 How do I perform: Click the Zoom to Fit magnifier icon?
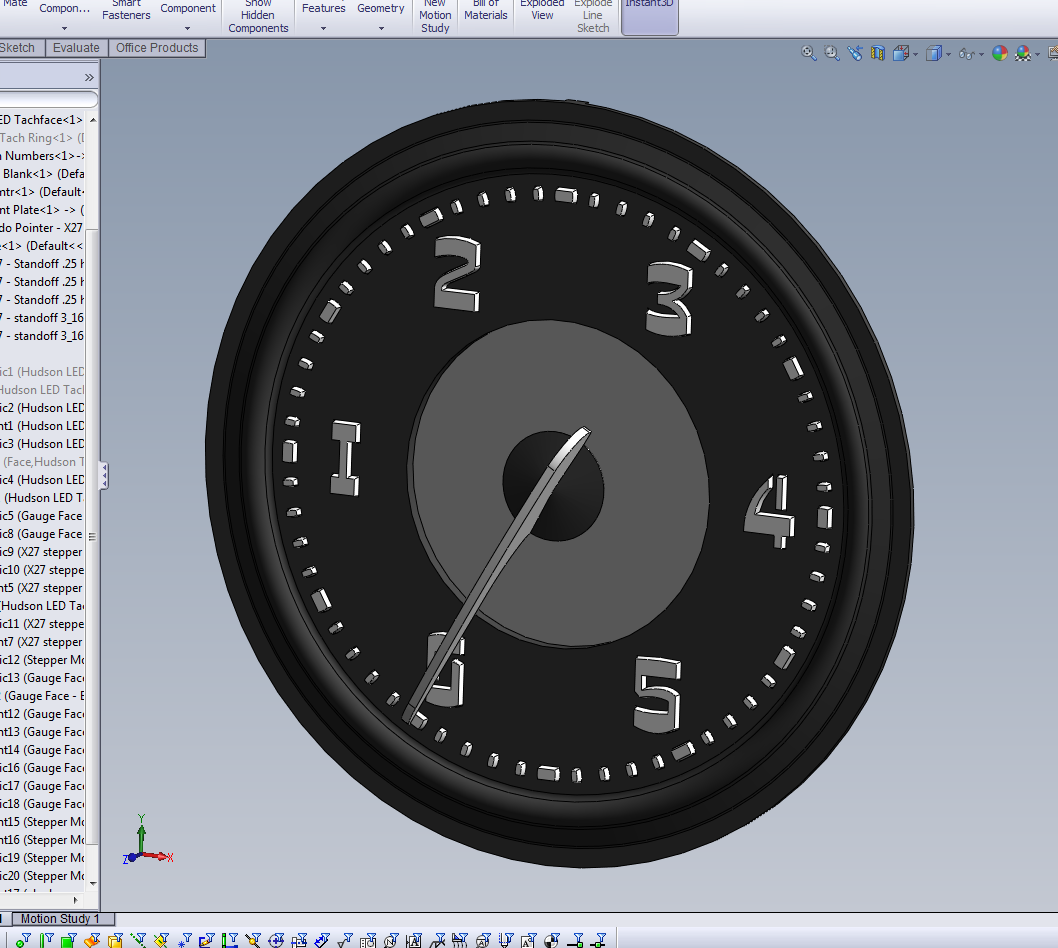point(809,54)
